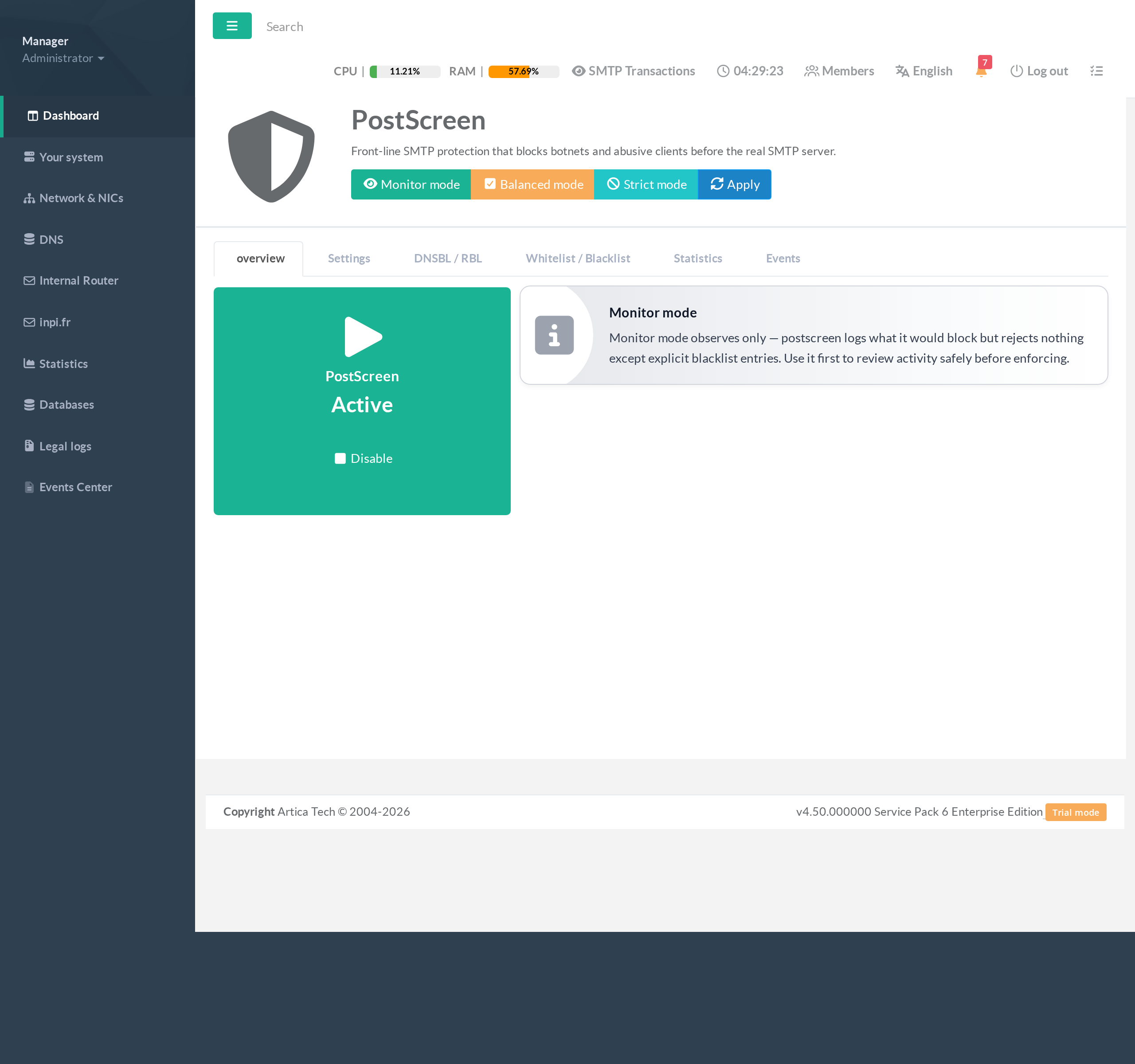This screenshot has height=1064, width=1135.
Task: Open the Whitelist / Blacklist tab
Action: (578, 258)
